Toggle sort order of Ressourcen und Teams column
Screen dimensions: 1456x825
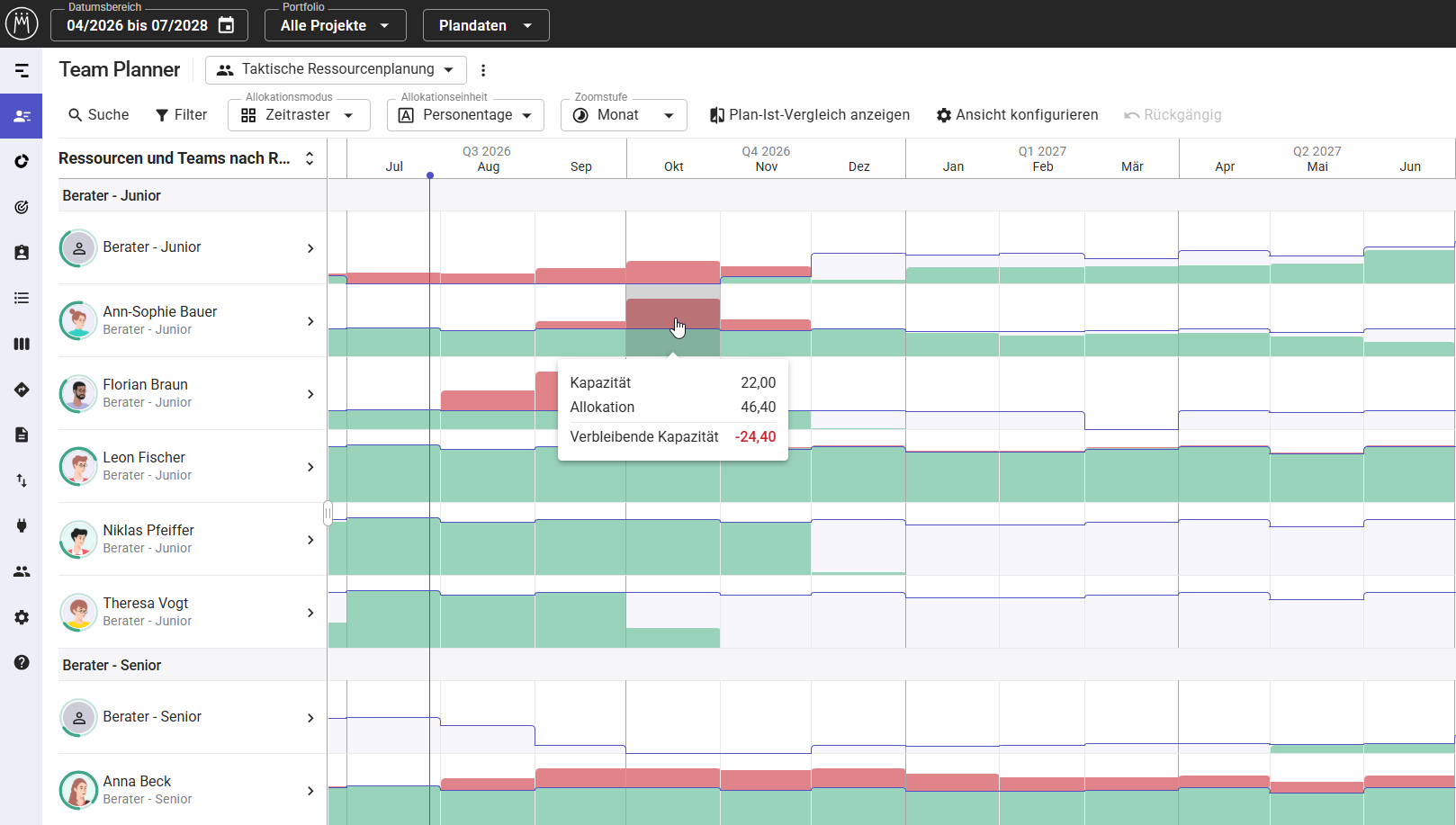pyautogui.click(x=310, y=158)
